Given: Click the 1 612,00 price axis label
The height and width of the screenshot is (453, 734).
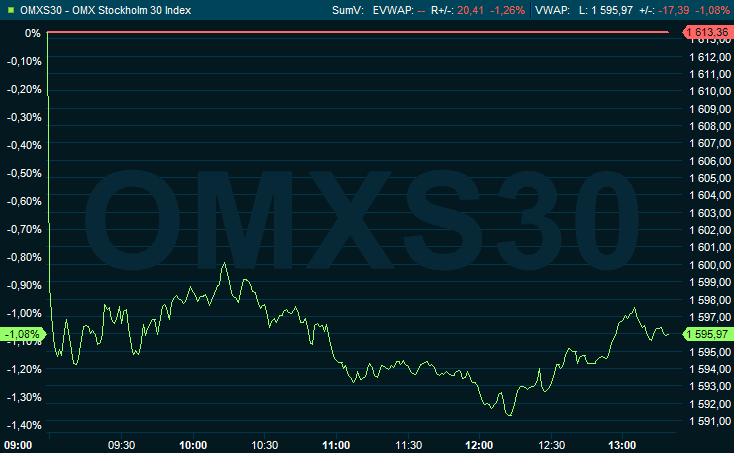Looking at the screenshot, I should click(710, 57).
